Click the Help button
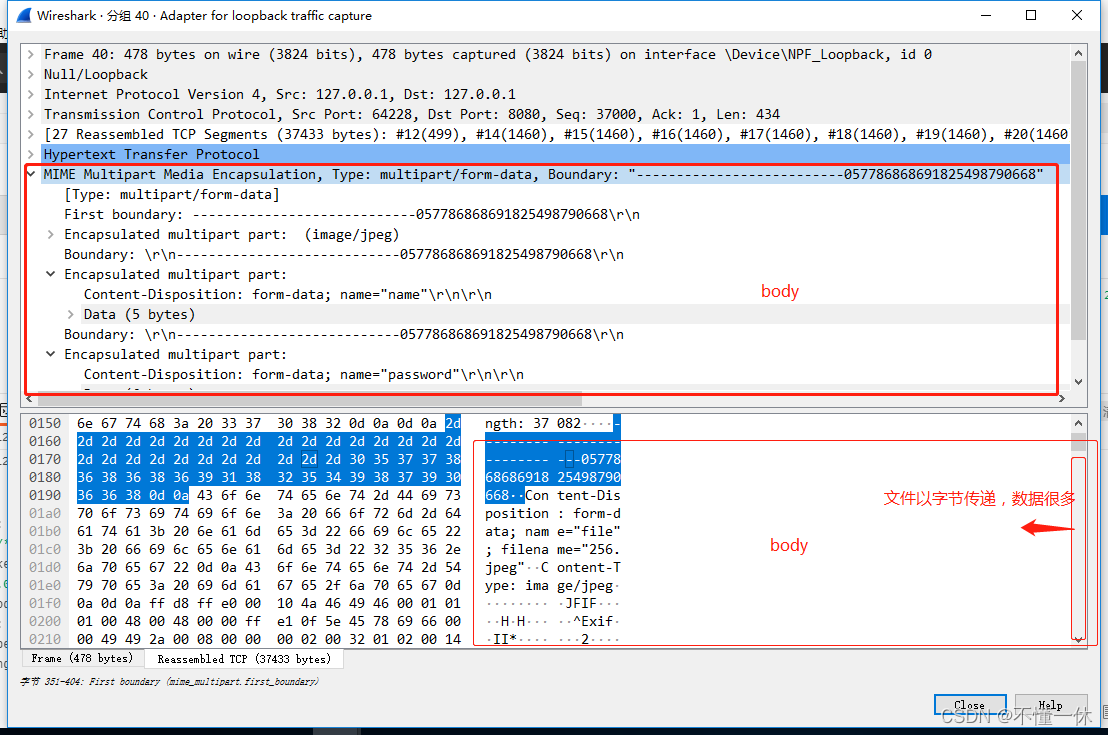This screenshot has width=1108, height=735. pos(1050,705)
